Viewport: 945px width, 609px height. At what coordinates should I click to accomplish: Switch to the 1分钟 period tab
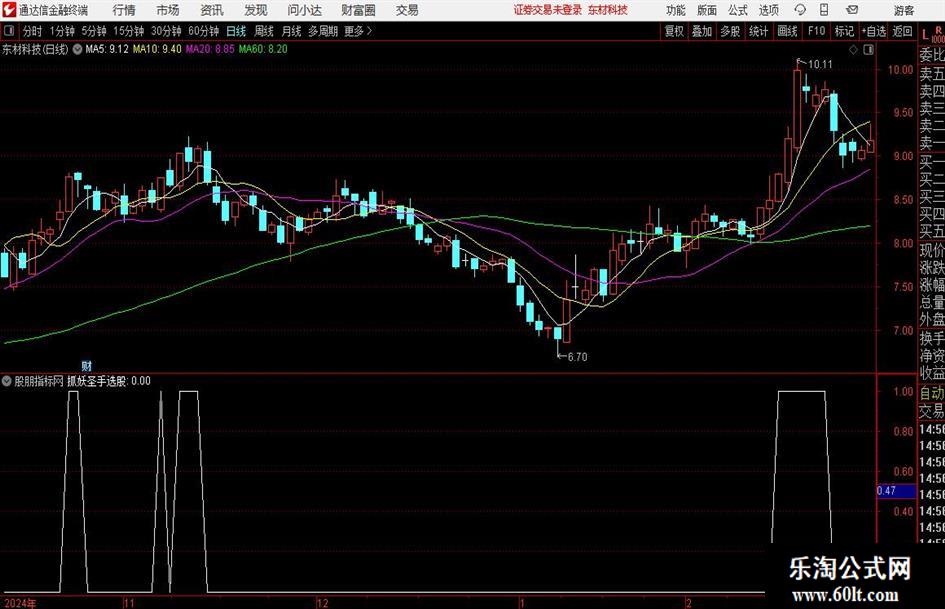(x=61, y=31)
